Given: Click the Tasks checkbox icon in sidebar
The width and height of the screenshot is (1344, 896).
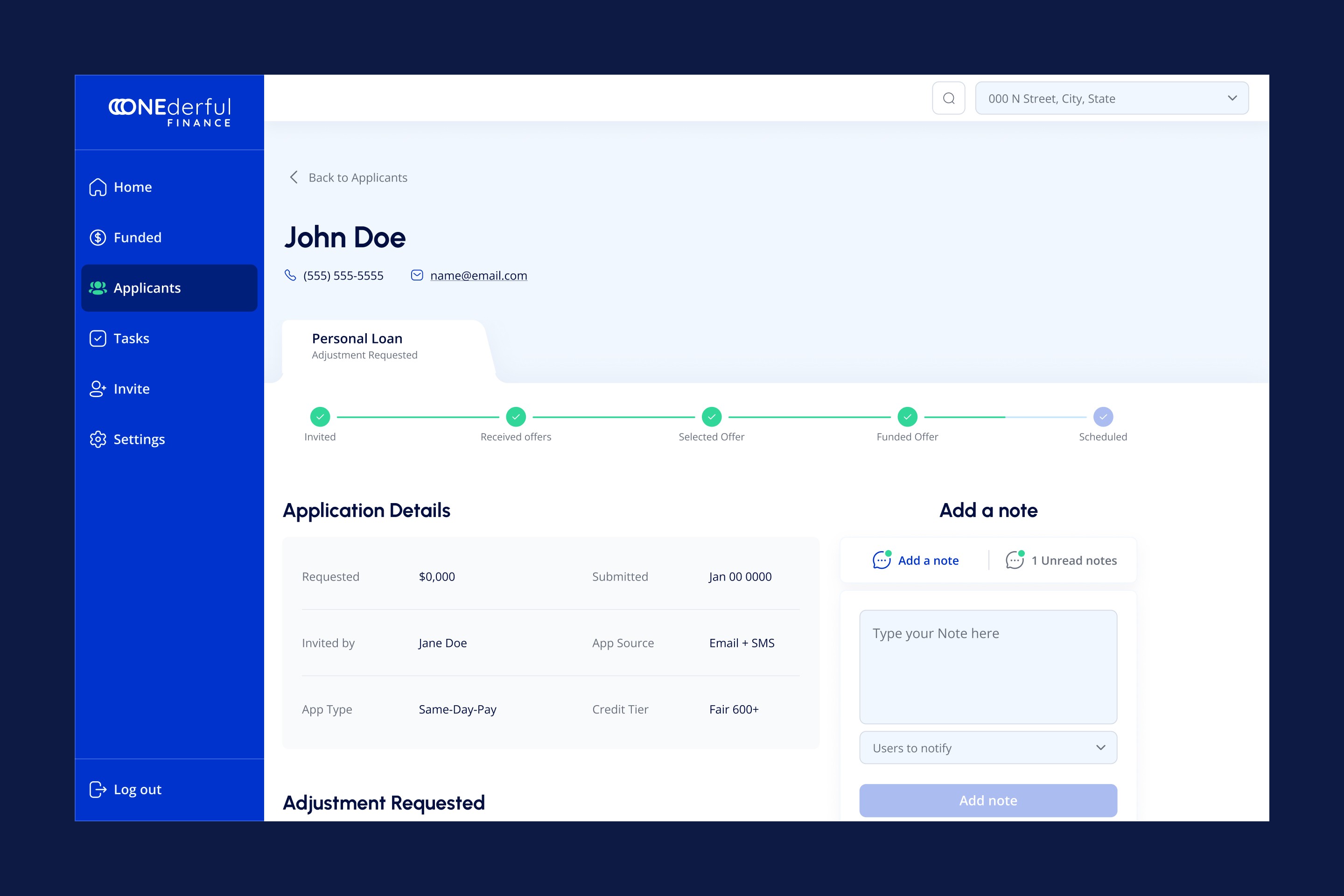Looking at the screenshot, I should coord(98,338).
